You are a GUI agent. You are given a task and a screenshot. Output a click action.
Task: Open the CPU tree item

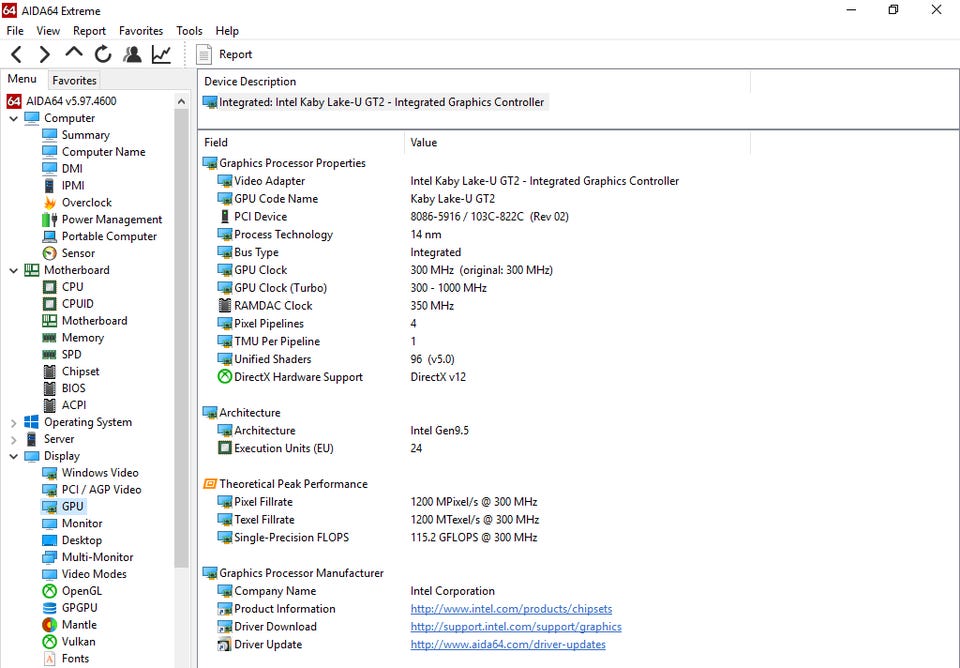63,287
